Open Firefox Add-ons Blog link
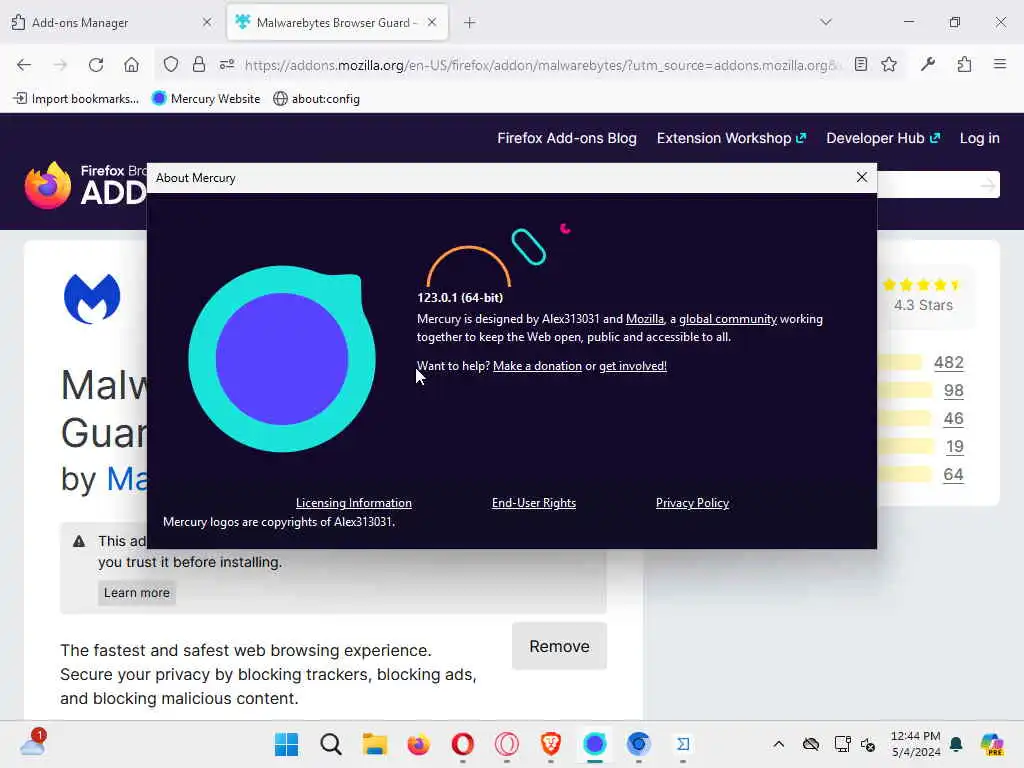This screenshot has width=1024, height=768. pyautogui.click(x=567, y=138)
